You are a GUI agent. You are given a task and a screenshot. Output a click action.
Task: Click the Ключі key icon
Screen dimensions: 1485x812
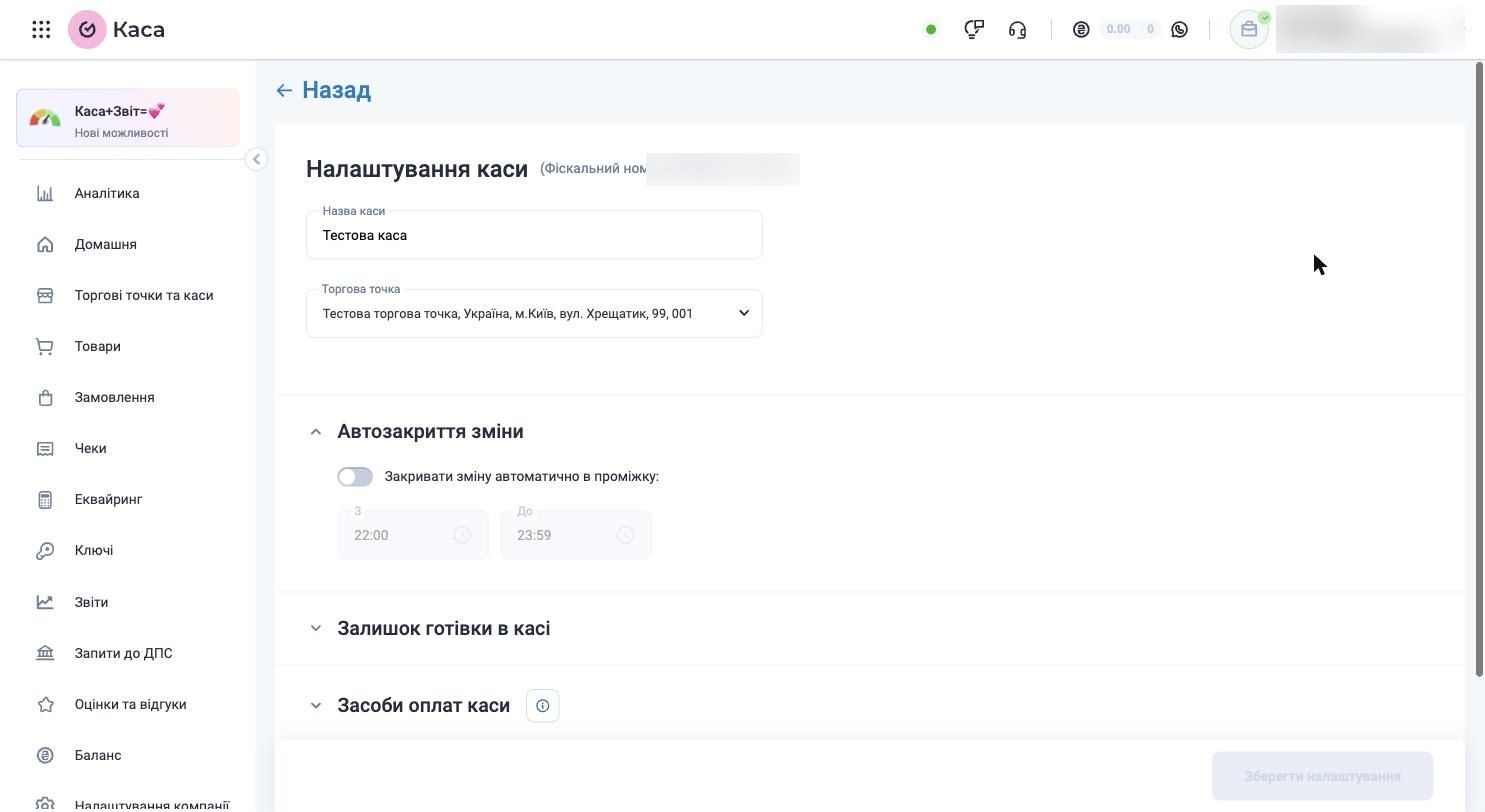pos(45,550)
